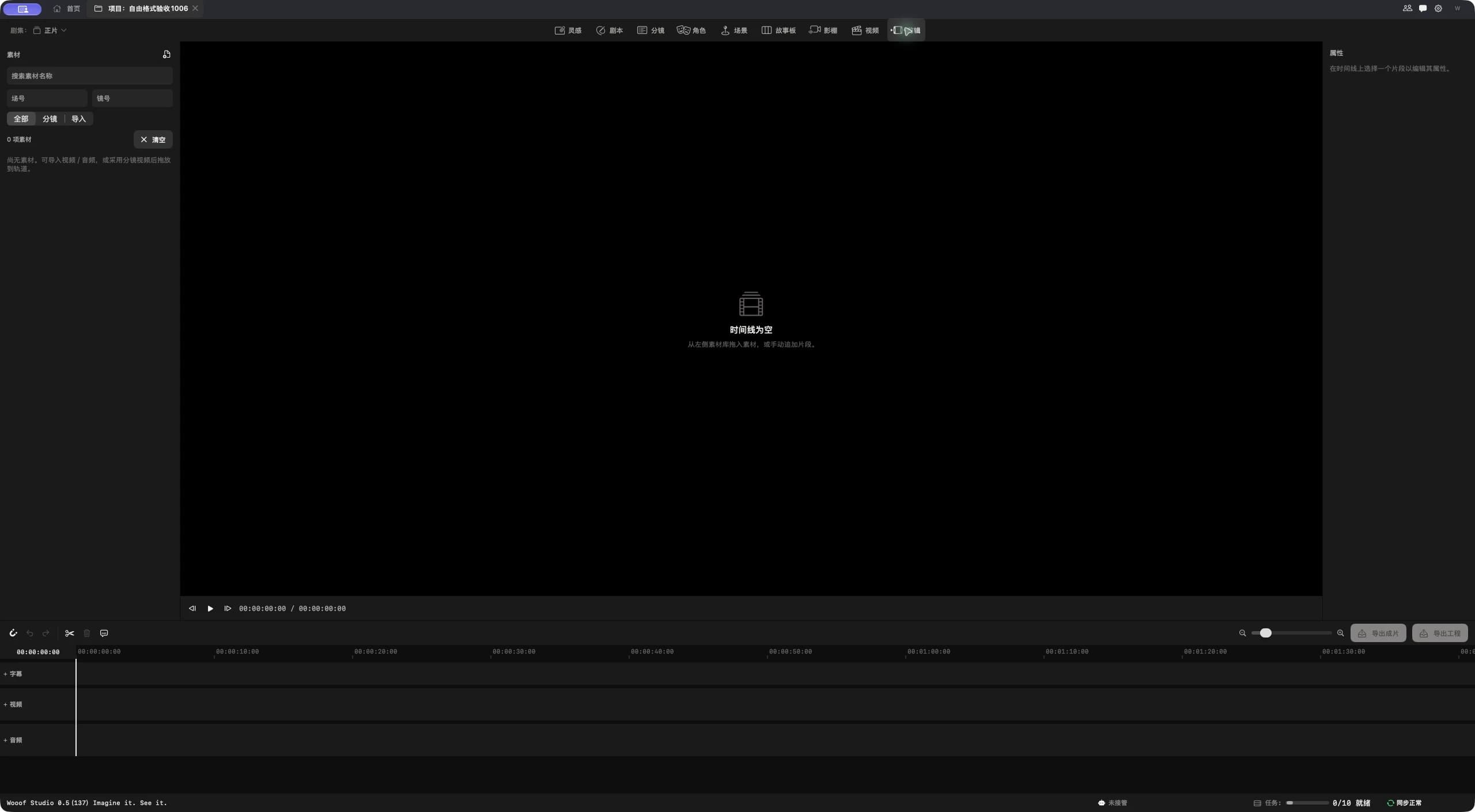Click the zoom in magnifier icon

pos(1340,633)
